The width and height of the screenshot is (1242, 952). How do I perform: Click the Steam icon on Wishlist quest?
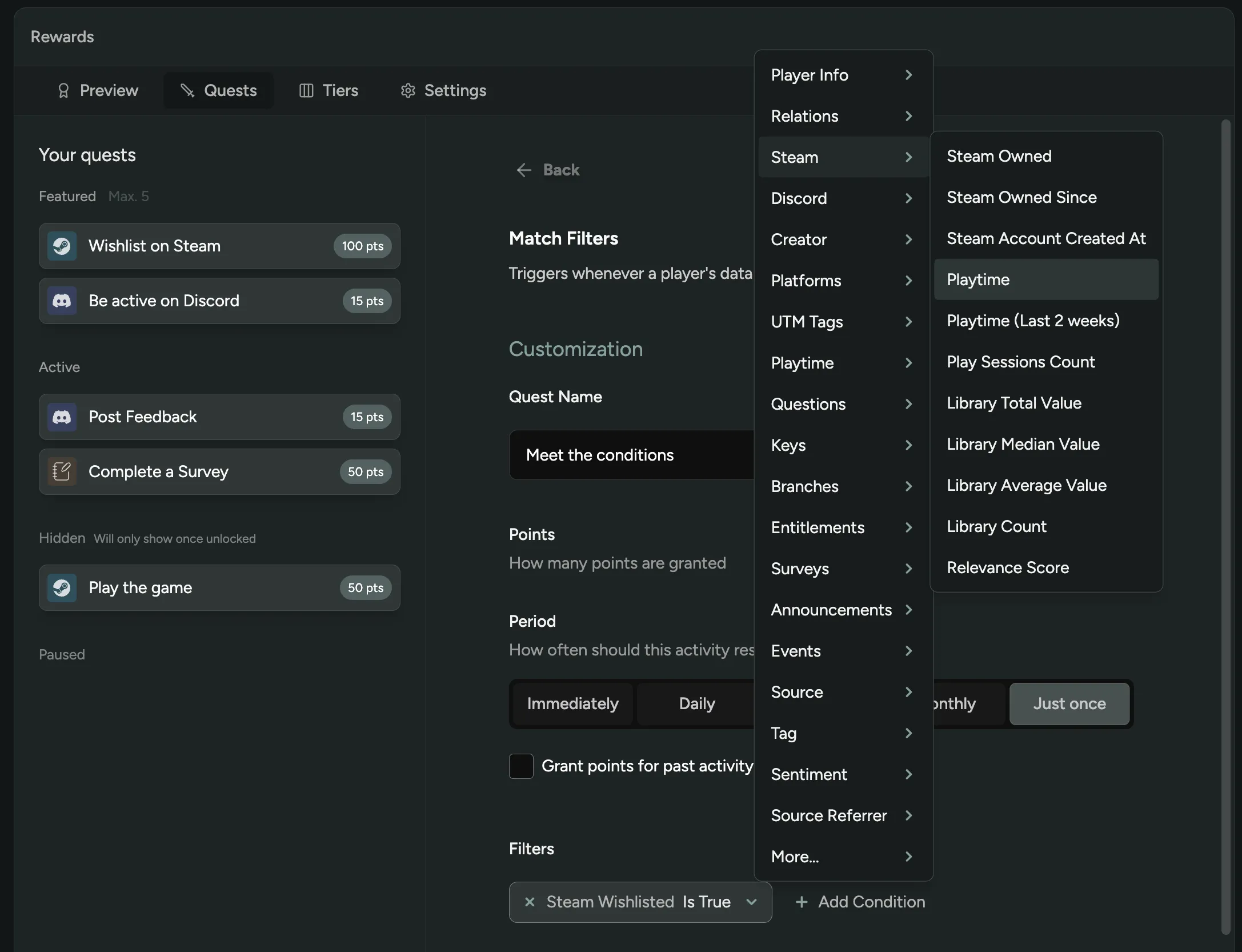click(x=62, y=246)
